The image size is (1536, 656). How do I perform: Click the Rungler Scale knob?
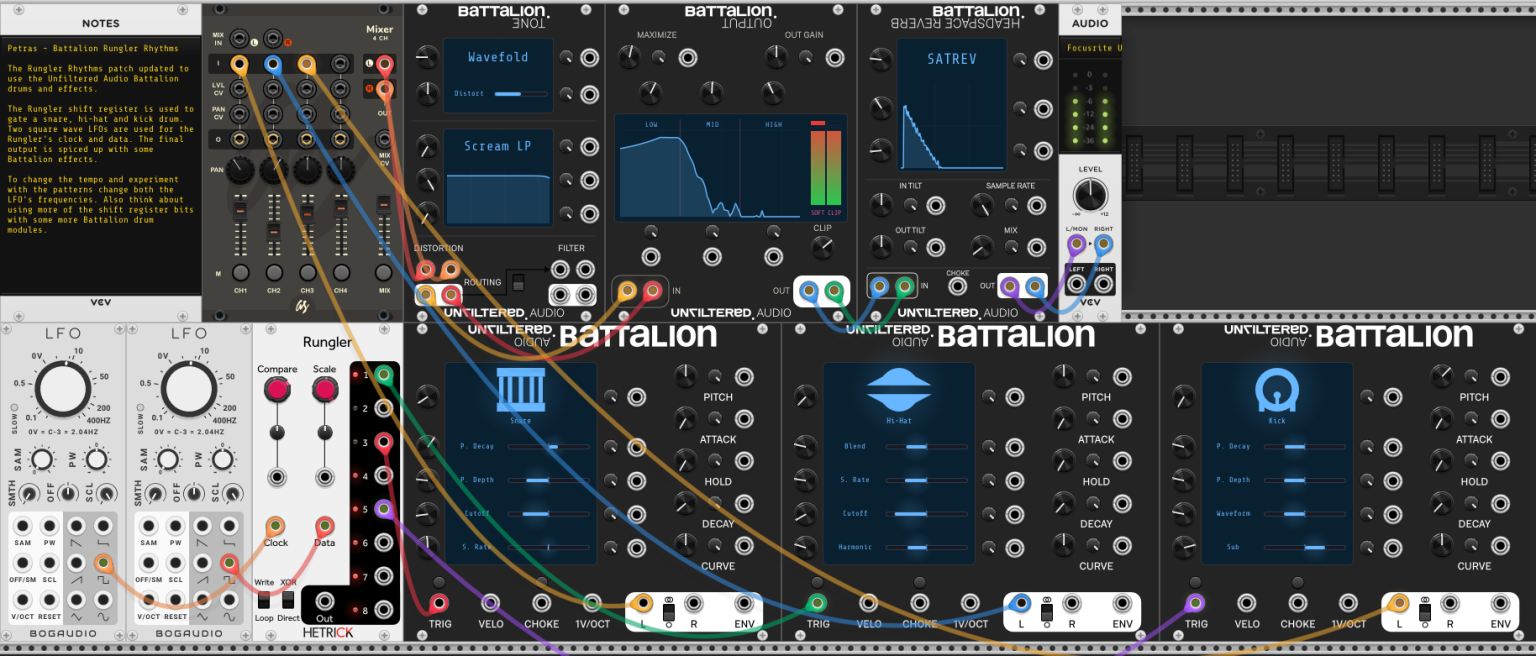pyautogui.click(x=324, y=391)
